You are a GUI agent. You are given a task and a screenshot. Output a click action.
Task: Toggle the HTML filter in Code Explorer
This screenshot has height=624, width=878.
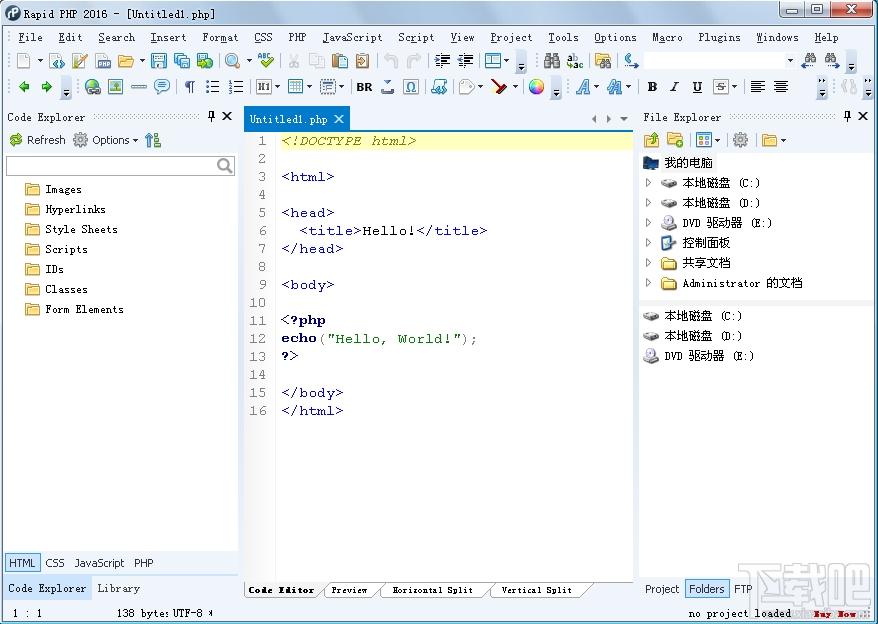tap(22, 563)
